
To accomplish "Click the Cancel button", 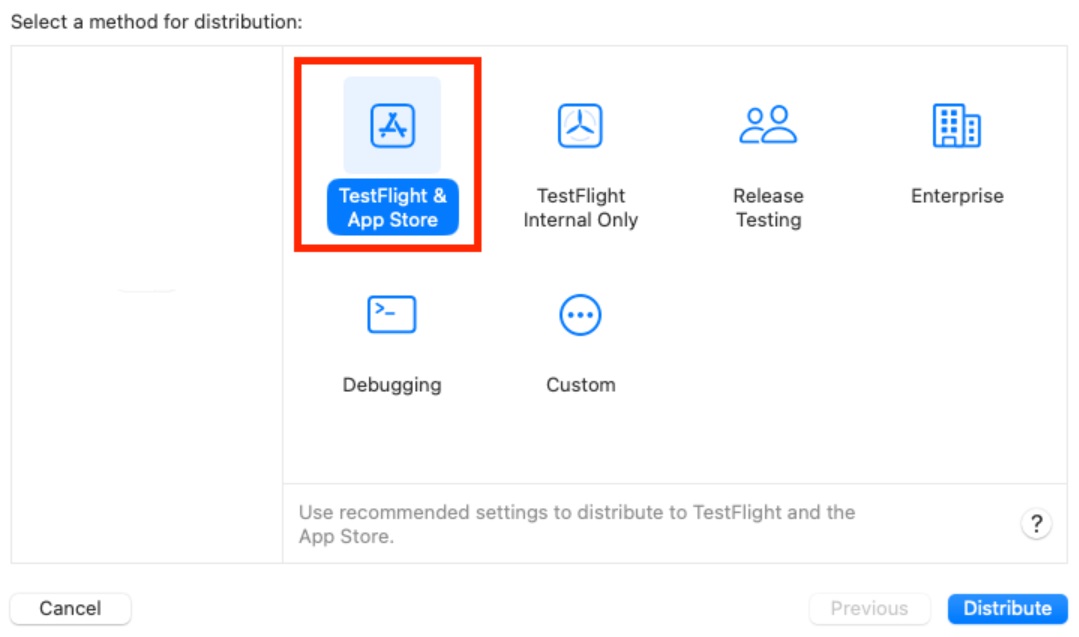I will point(70,608).
